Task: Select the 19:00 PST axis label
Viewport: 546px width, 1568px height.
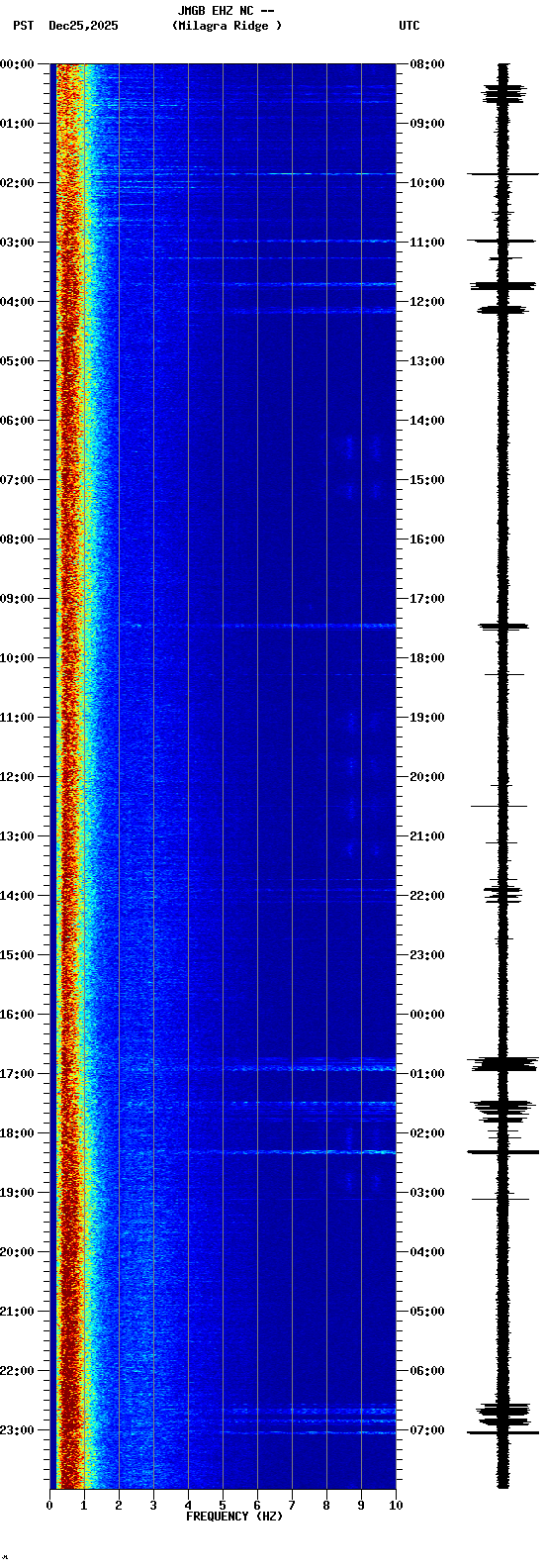Action: click(x=18, y=1193)
